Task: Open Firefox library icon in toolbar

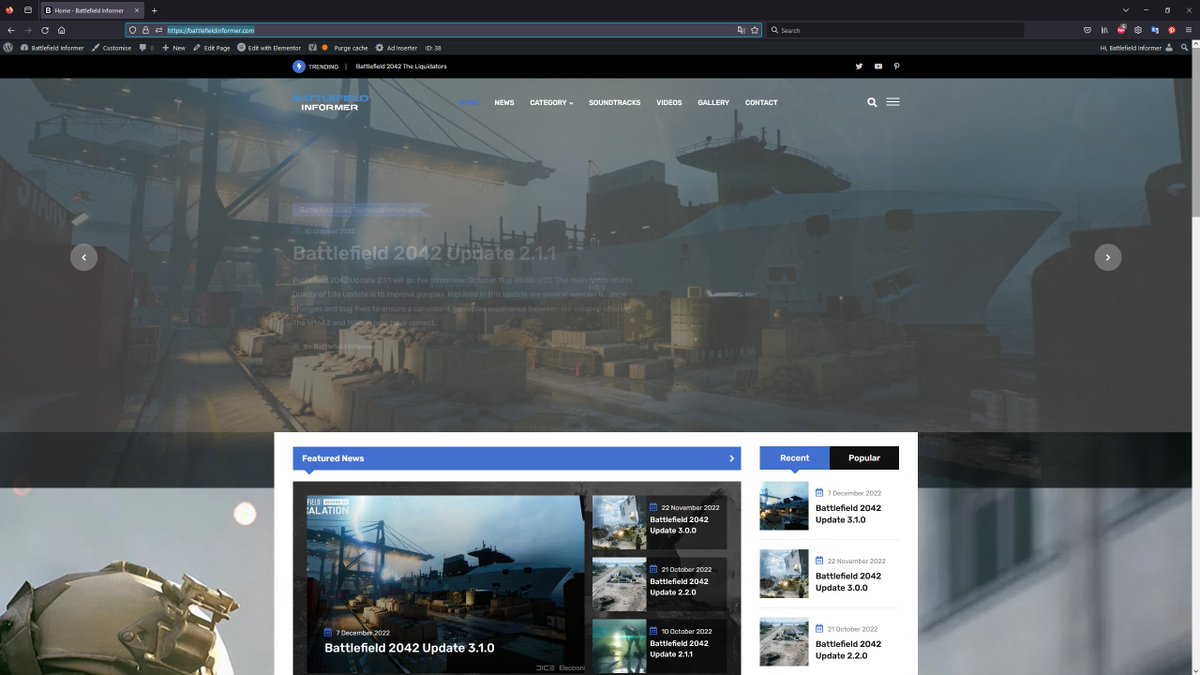Action: coord(1104,30)
